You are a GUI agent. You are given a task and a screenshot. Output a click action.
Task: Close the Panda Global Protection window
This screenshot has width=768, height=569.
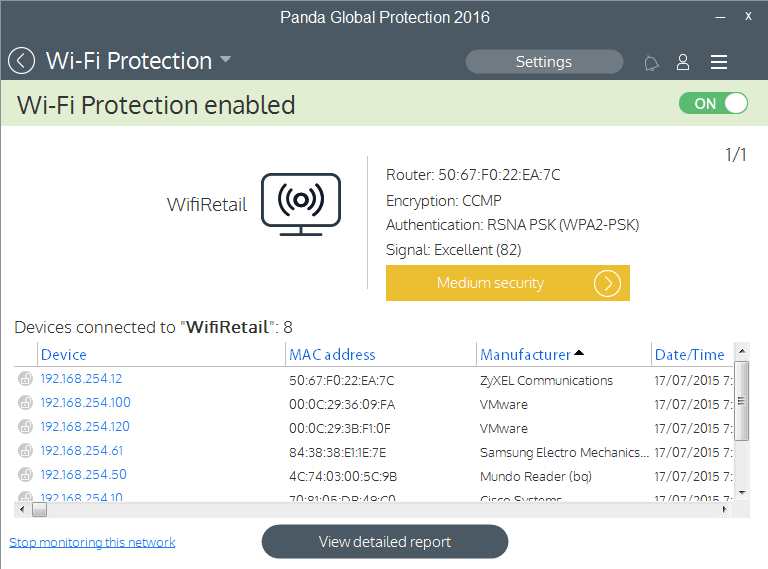(748, 17)
